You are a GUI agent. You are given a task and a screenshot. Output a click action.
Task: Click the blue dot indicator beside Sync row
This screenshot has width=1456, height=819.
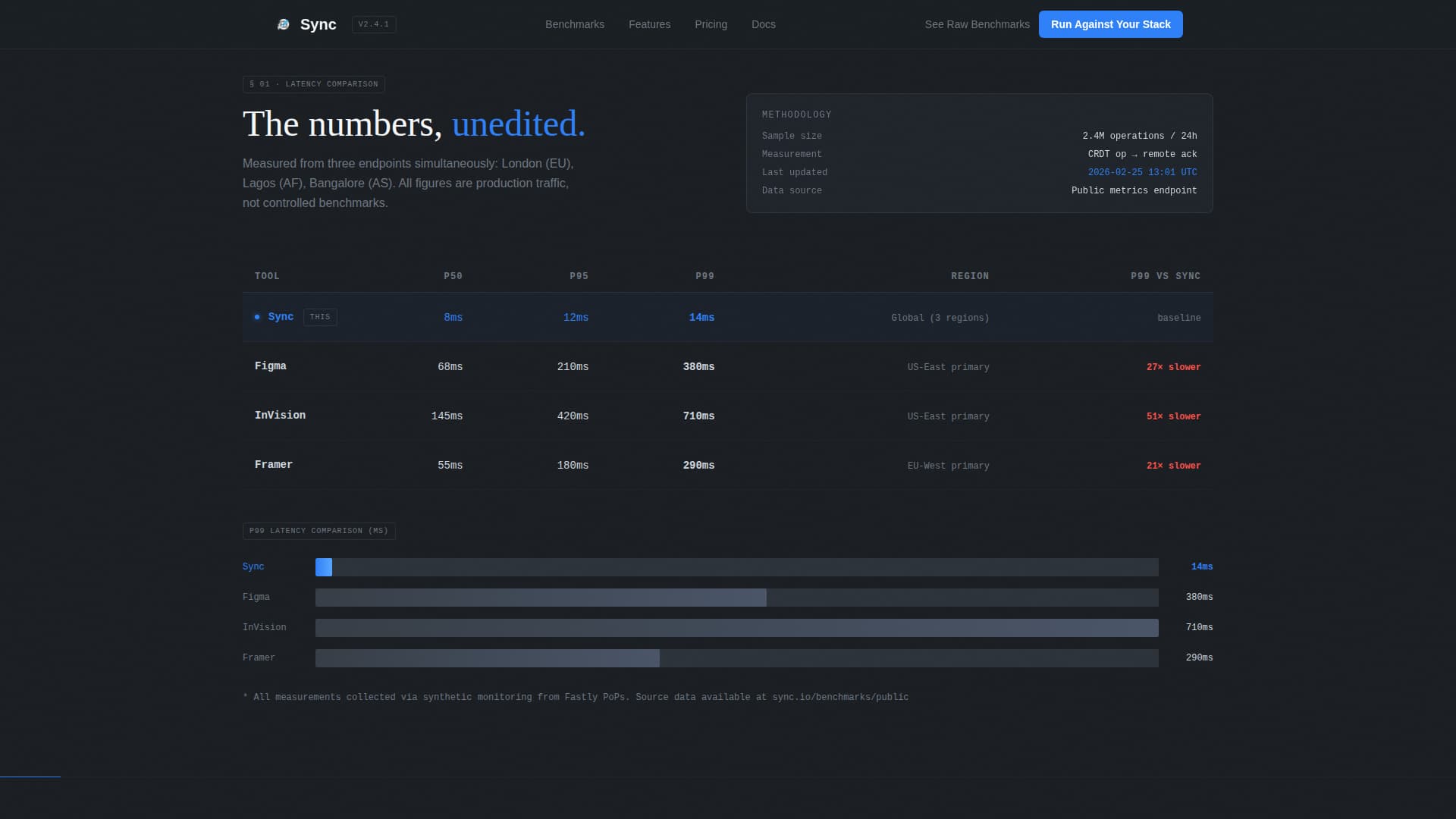point(257,317)
